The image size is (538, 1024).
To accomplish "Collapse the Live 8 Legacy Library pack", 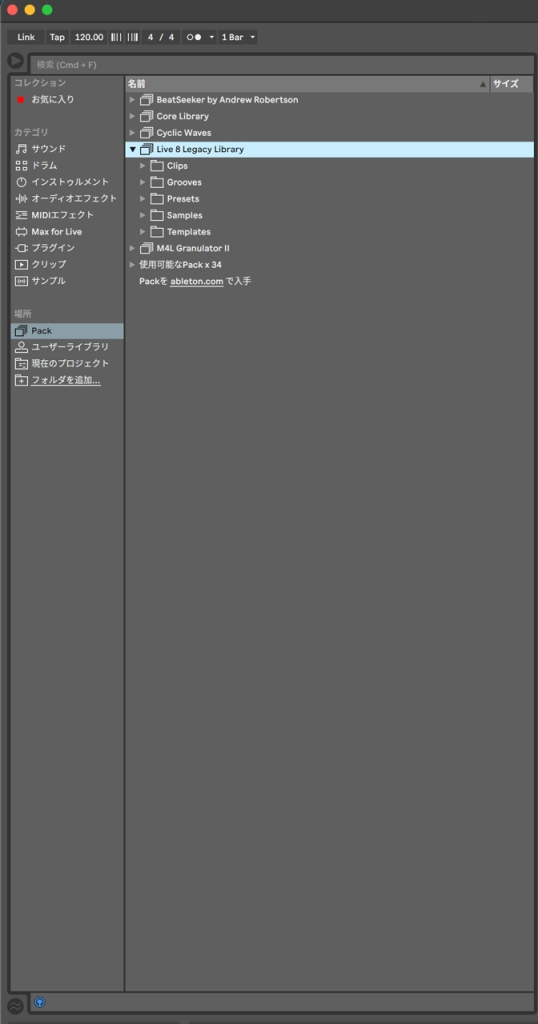I will click(133, 150).
